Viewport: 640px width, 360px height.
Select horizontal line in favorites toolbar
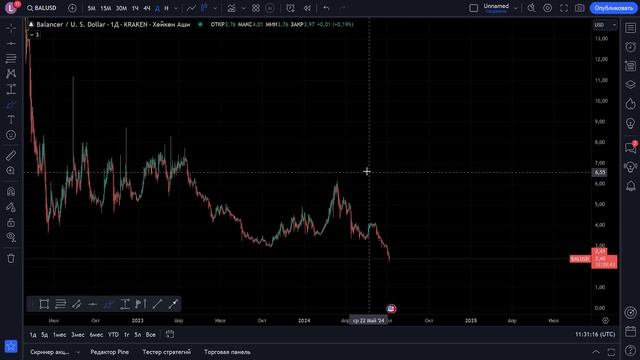point(93,304)
